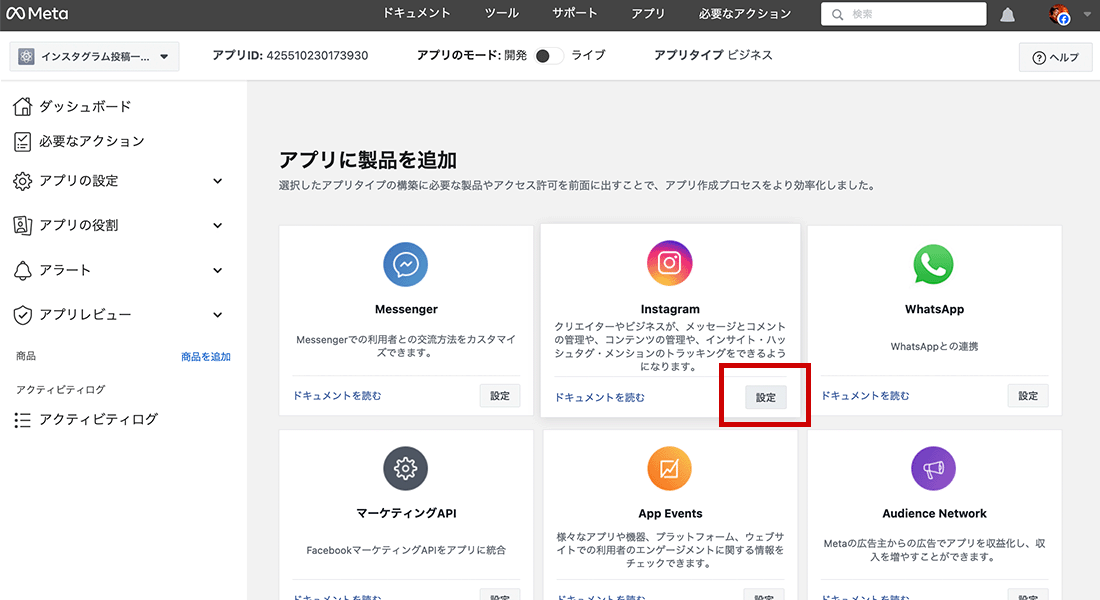The image size is (1100, 600).
Task: Open profile dropdown arrow in header
Action: pyautogui.click(x=1087, y=14)
